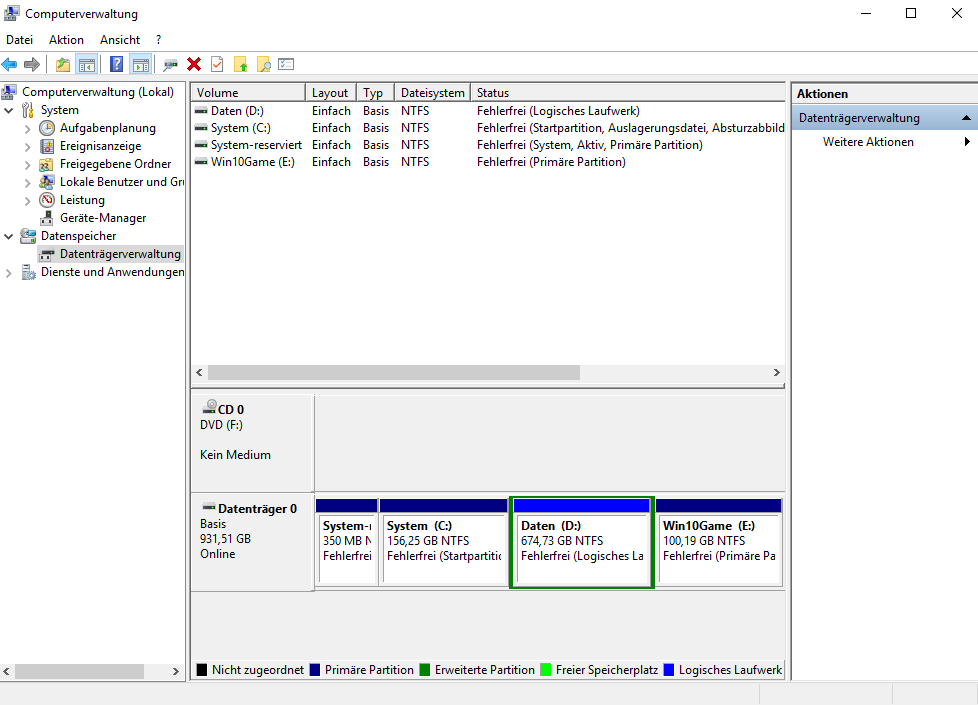Expand the Ereignisanzeige node
This screenshot has height=705, width=978.
tap(28, 146)
